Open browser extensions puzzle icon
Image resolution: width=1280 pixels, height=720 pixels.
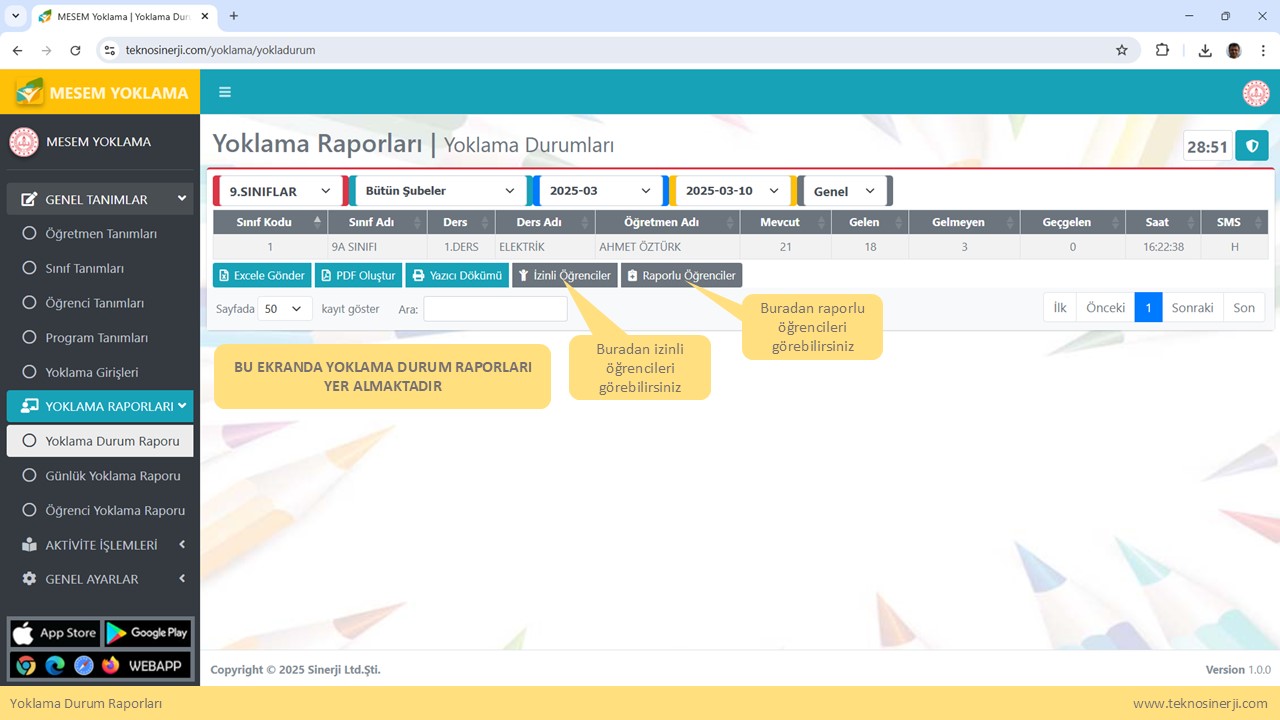click(1162, 50)
